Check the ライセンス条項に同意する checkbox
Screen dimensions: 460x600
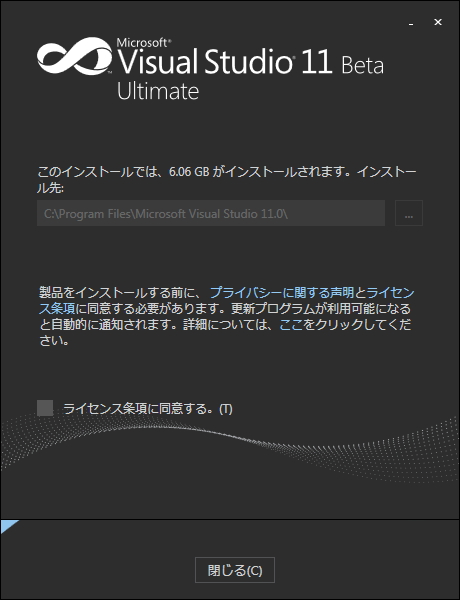coord(45,408)
